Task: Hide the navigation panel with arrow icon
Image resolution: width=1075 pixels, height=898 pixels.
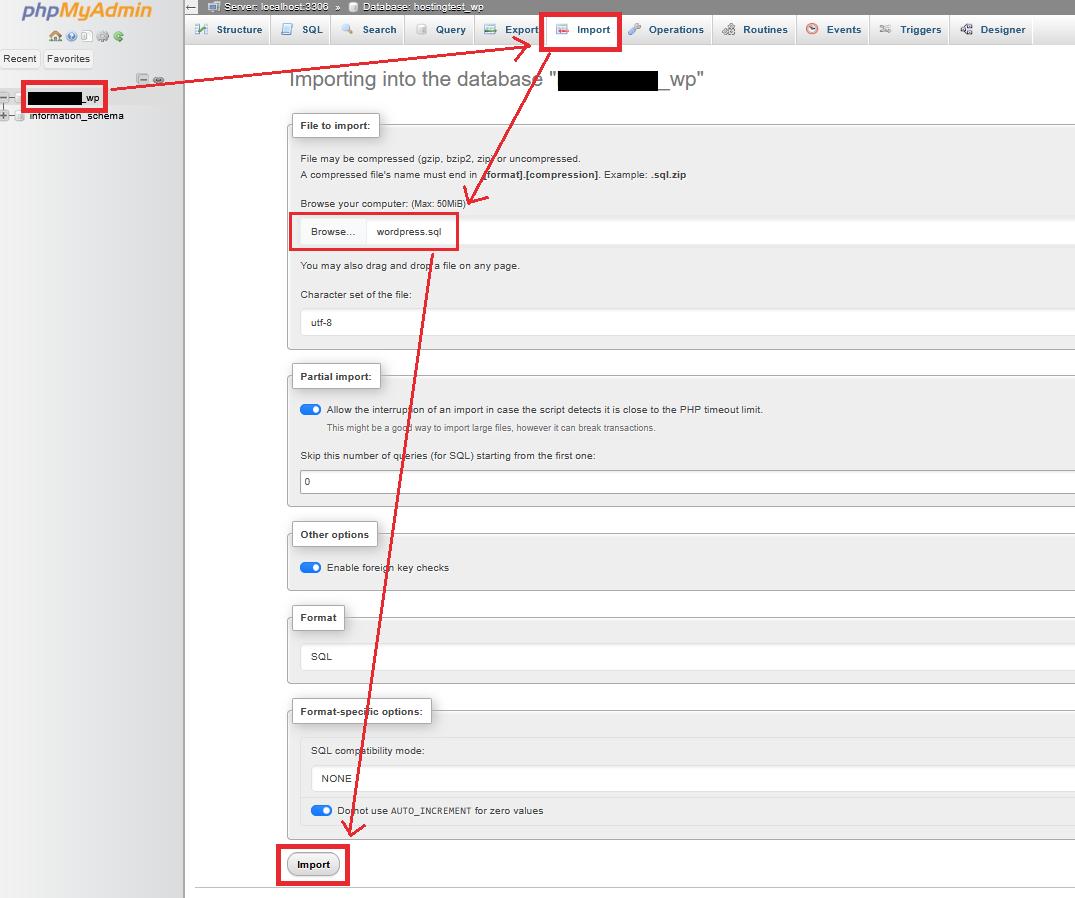Action: [191, 6]
